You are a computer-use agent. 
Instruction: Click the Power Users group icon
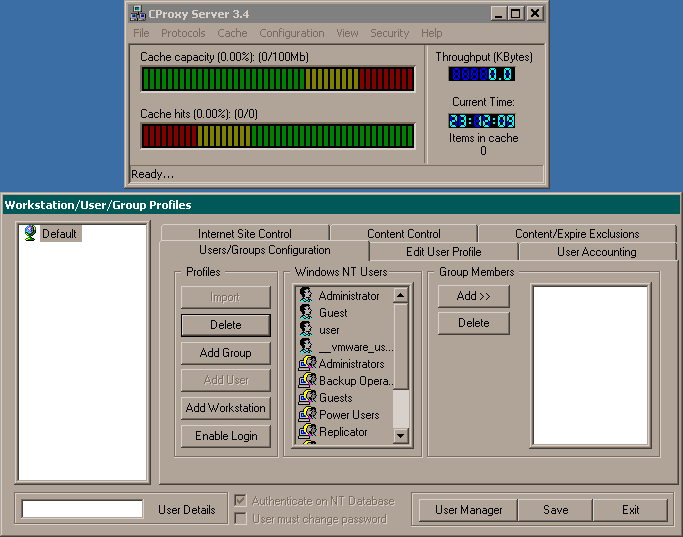tap(307, 414)
